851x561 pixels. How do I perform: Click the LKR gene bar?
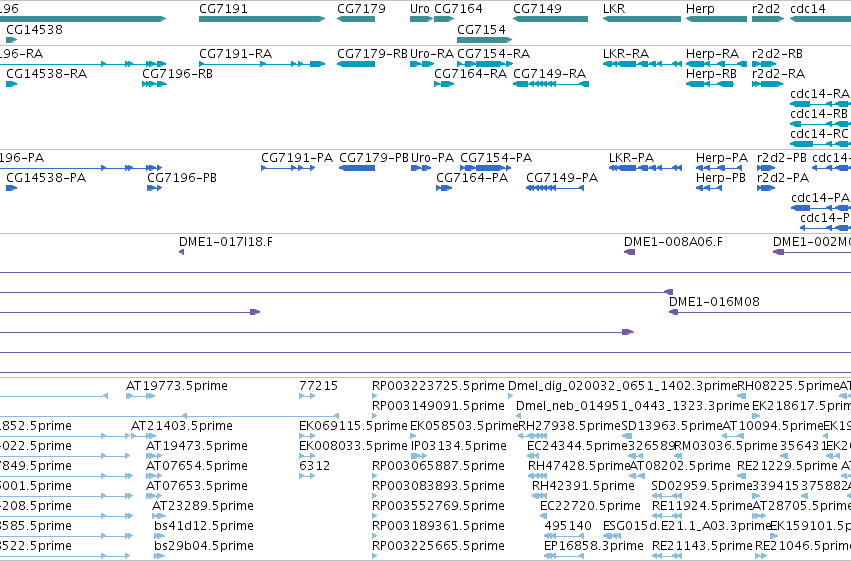642,19
